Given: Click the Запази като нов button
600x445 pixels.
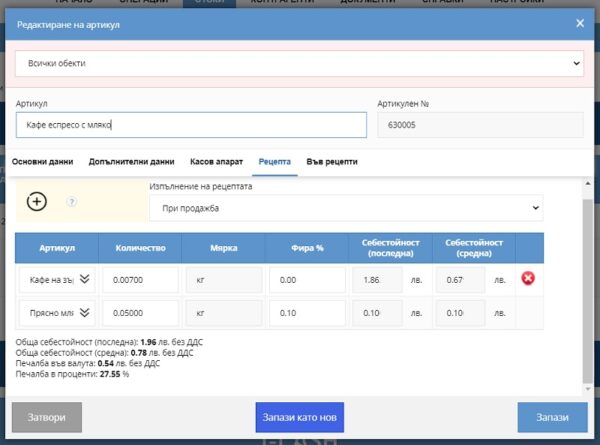Looking at the screenshot, I should click(300, 417).
